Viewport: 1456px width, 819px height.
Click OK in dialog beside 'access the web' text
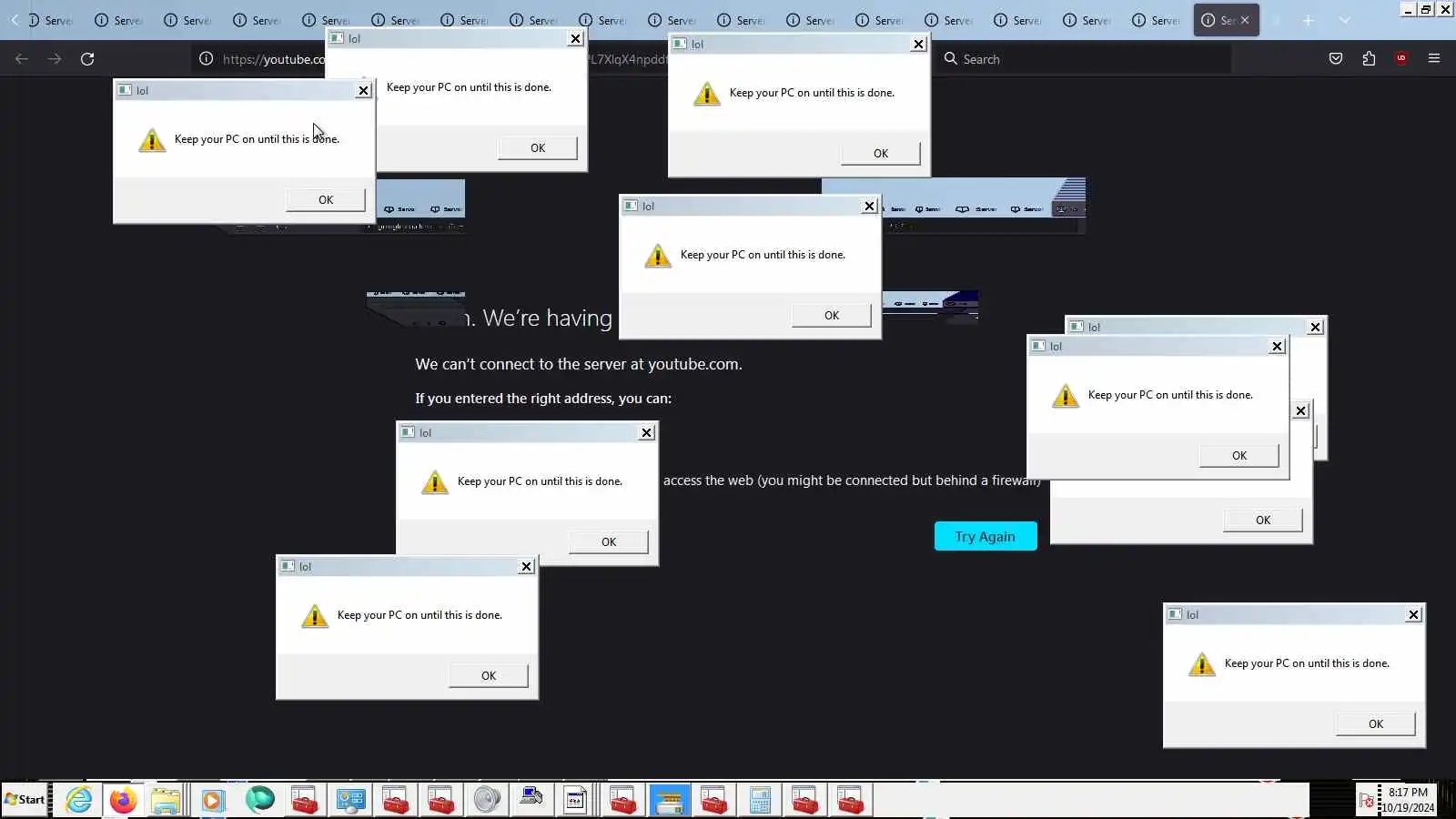point(609,542)
